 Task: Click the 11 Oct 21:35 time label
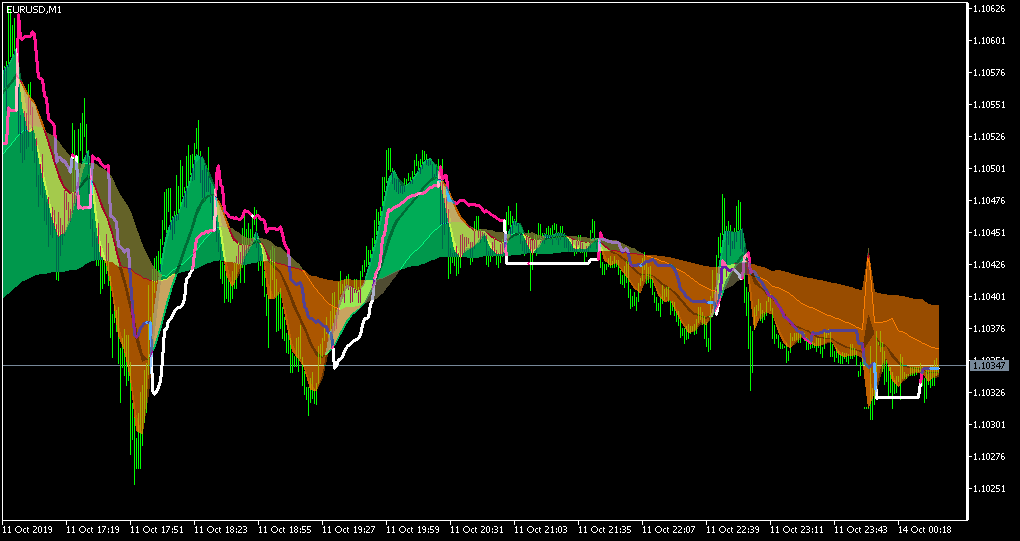pos(604,529)
